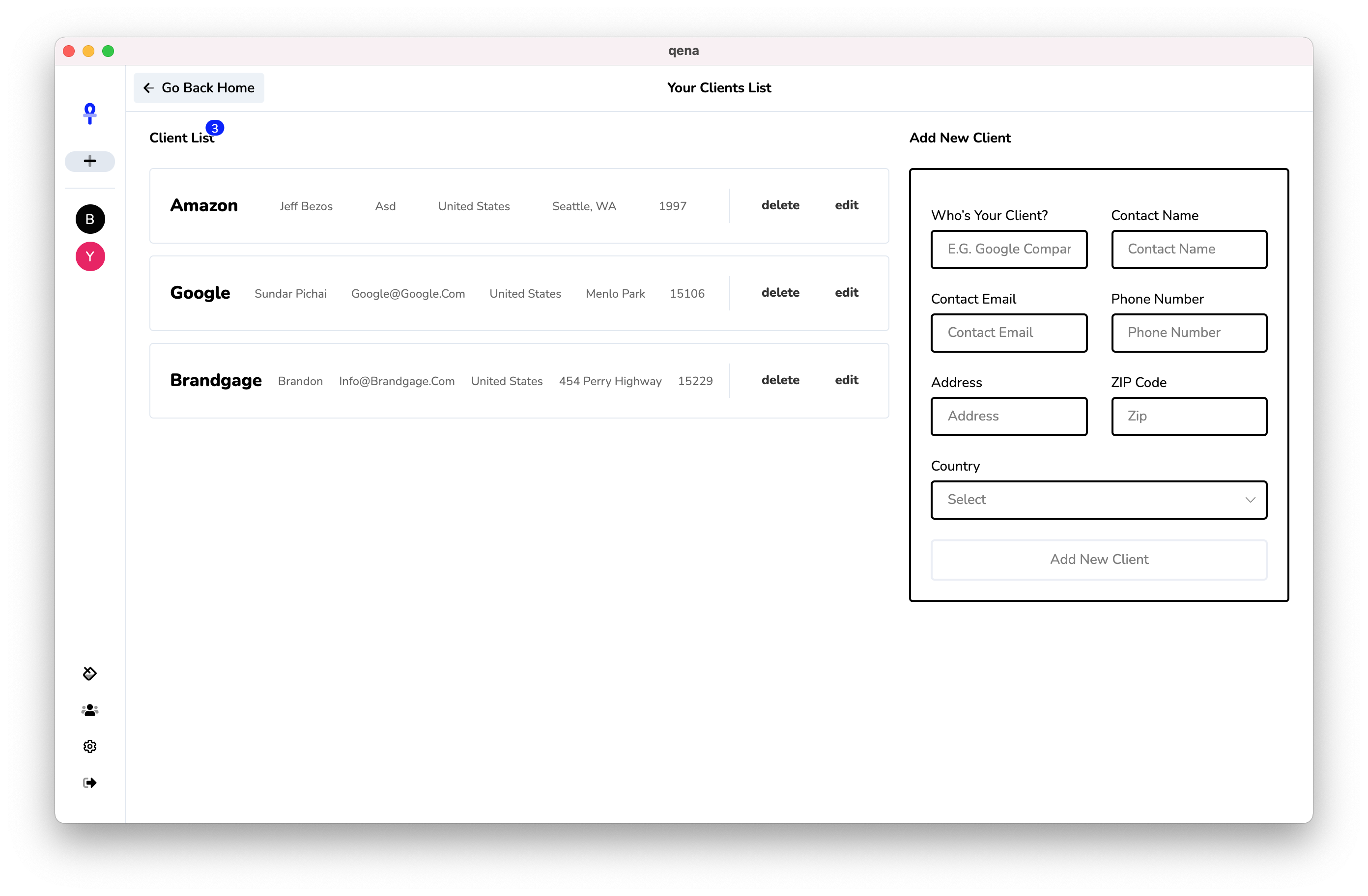This screenshot has width=1368, height=896.
Task: Click the logout arrow icon
Action: click(89, 782)
